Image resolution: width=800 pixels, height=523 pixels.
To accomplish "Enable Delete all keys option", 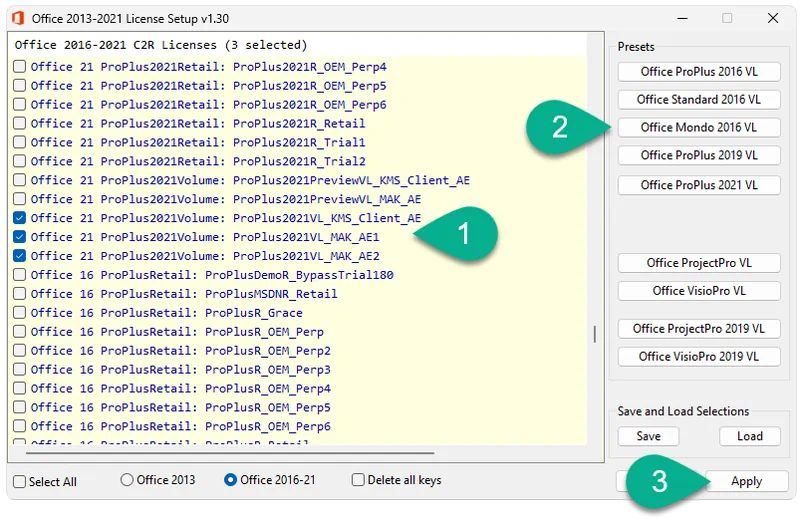I will click(x=358, y=480).
